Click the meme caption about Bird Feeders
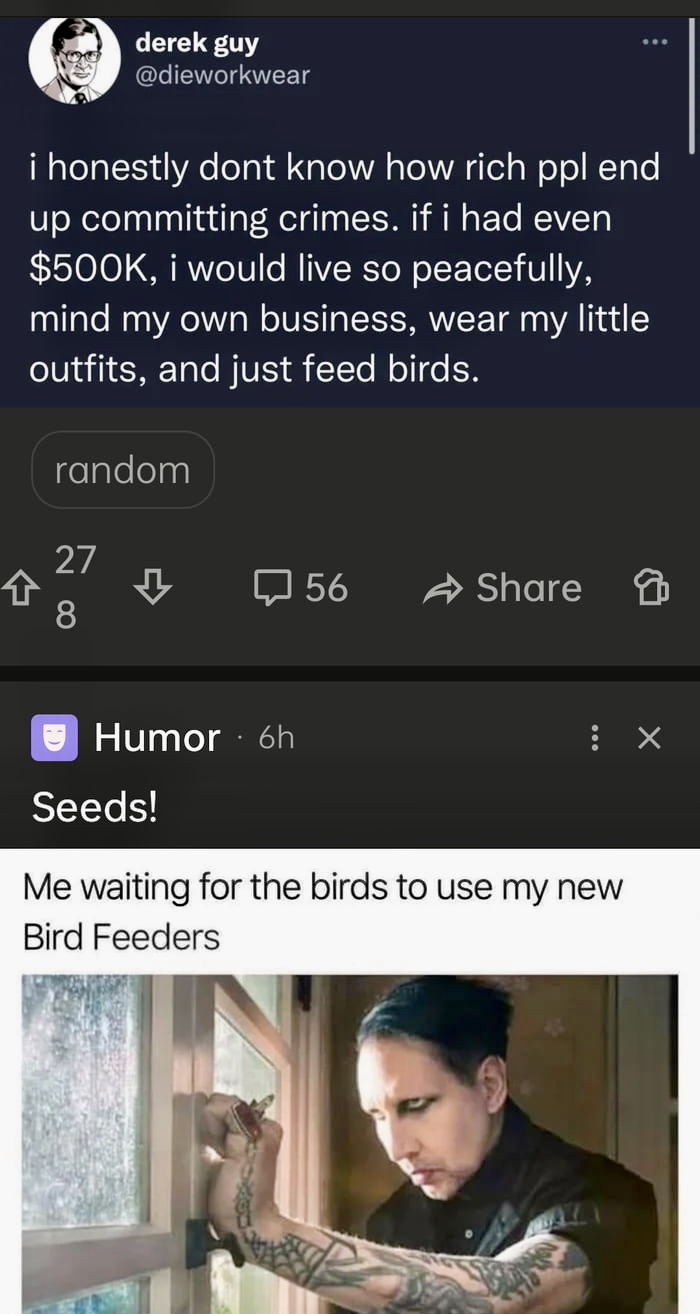The width and height of the screenshot is (700, 1314). pyautogui.click(x=322, y=911)
